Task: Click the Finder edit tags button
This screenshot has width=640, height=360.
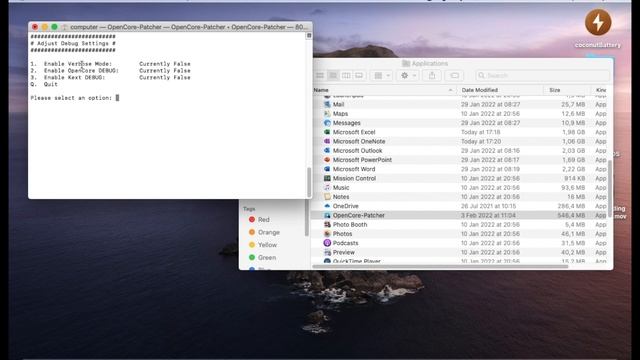Action: pos(454,76)
